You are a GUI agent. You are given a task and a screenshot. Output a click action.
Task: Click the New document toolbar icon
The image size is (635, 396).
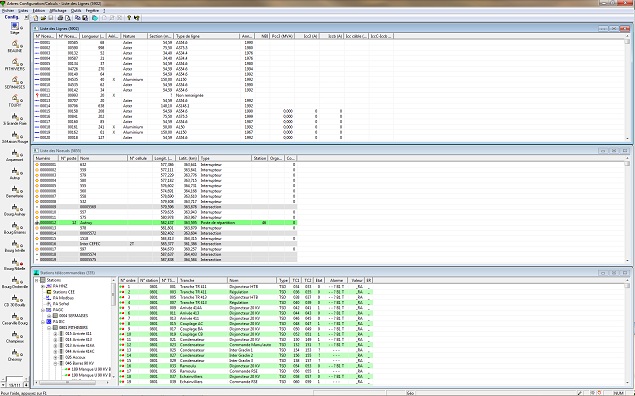[x=36, y=18]
